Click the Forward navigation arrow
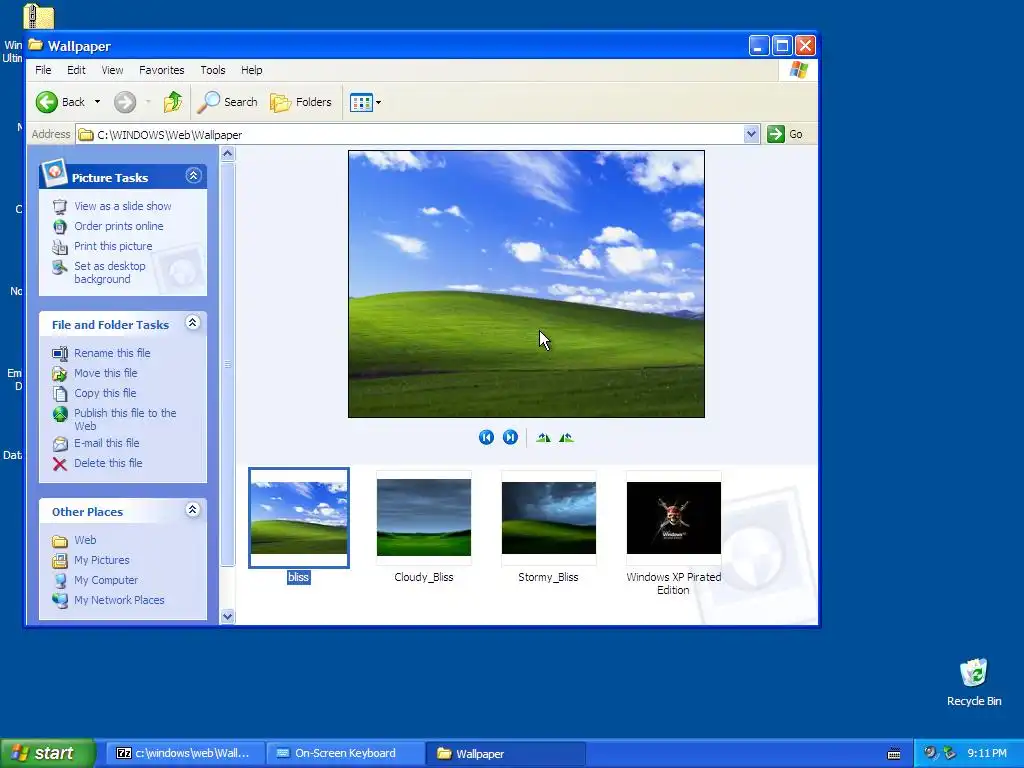Viewport: 1024px width, 768px height. [x=125, y=102]
